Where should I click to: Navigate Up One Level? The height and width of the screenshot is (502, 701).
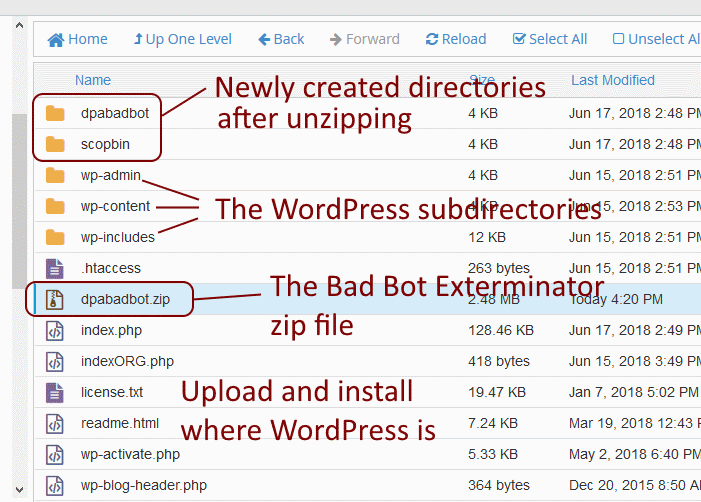pyautogui.click(x=183, y=39)
